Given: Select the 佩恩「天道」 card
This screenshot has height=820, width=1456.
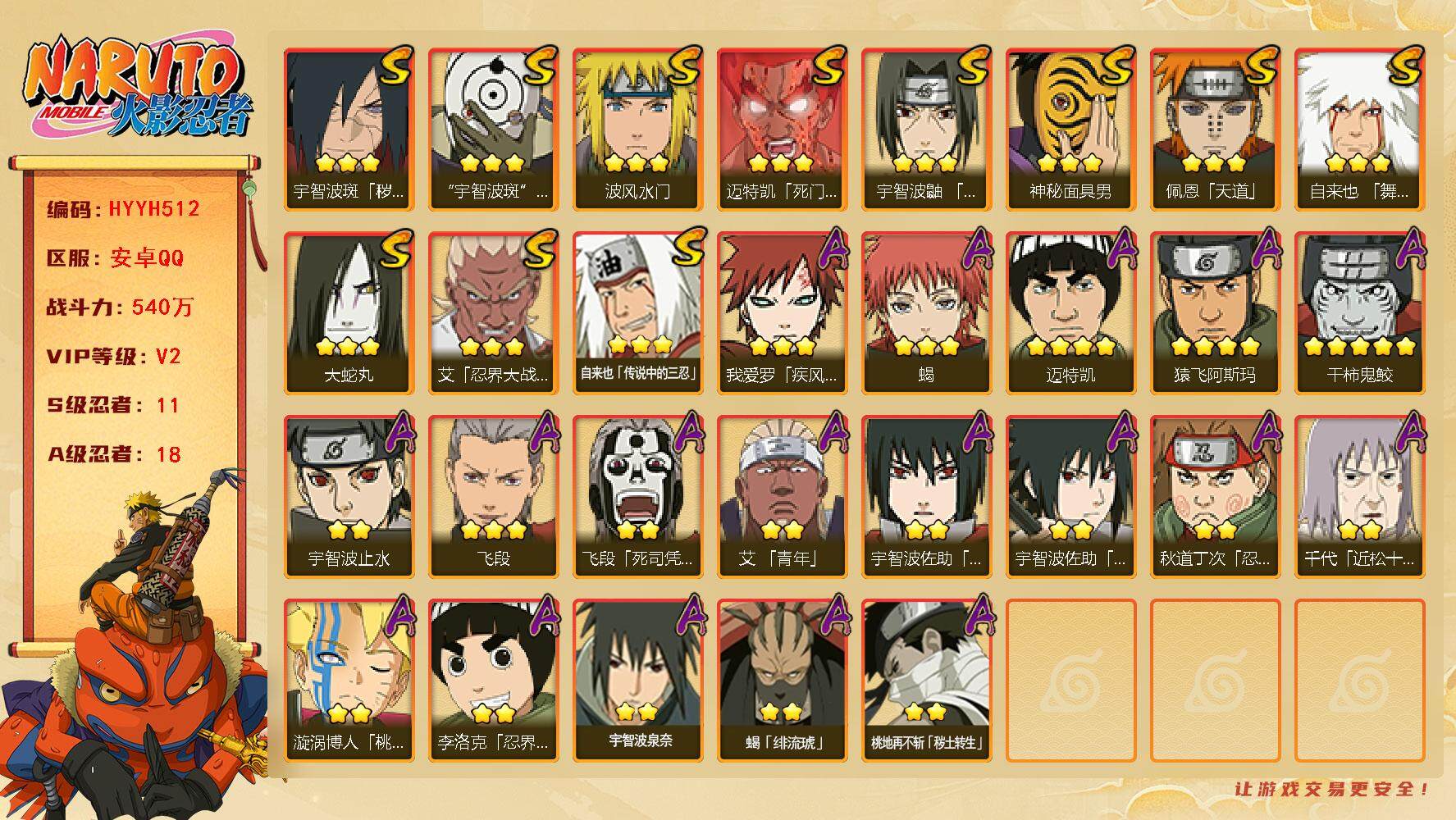Looking at the screenshot, I should pyautogui.click(x=1215, y=130).
